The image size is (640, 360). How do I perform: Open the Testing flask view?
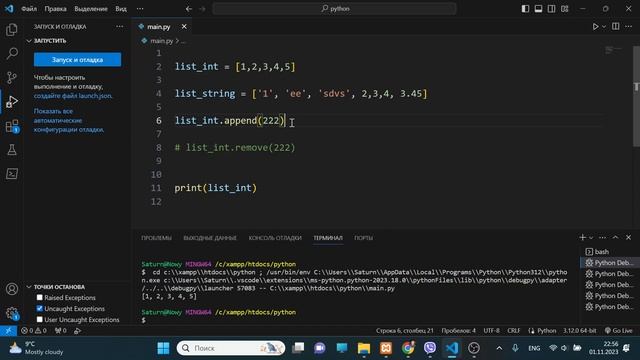point(12,150)
